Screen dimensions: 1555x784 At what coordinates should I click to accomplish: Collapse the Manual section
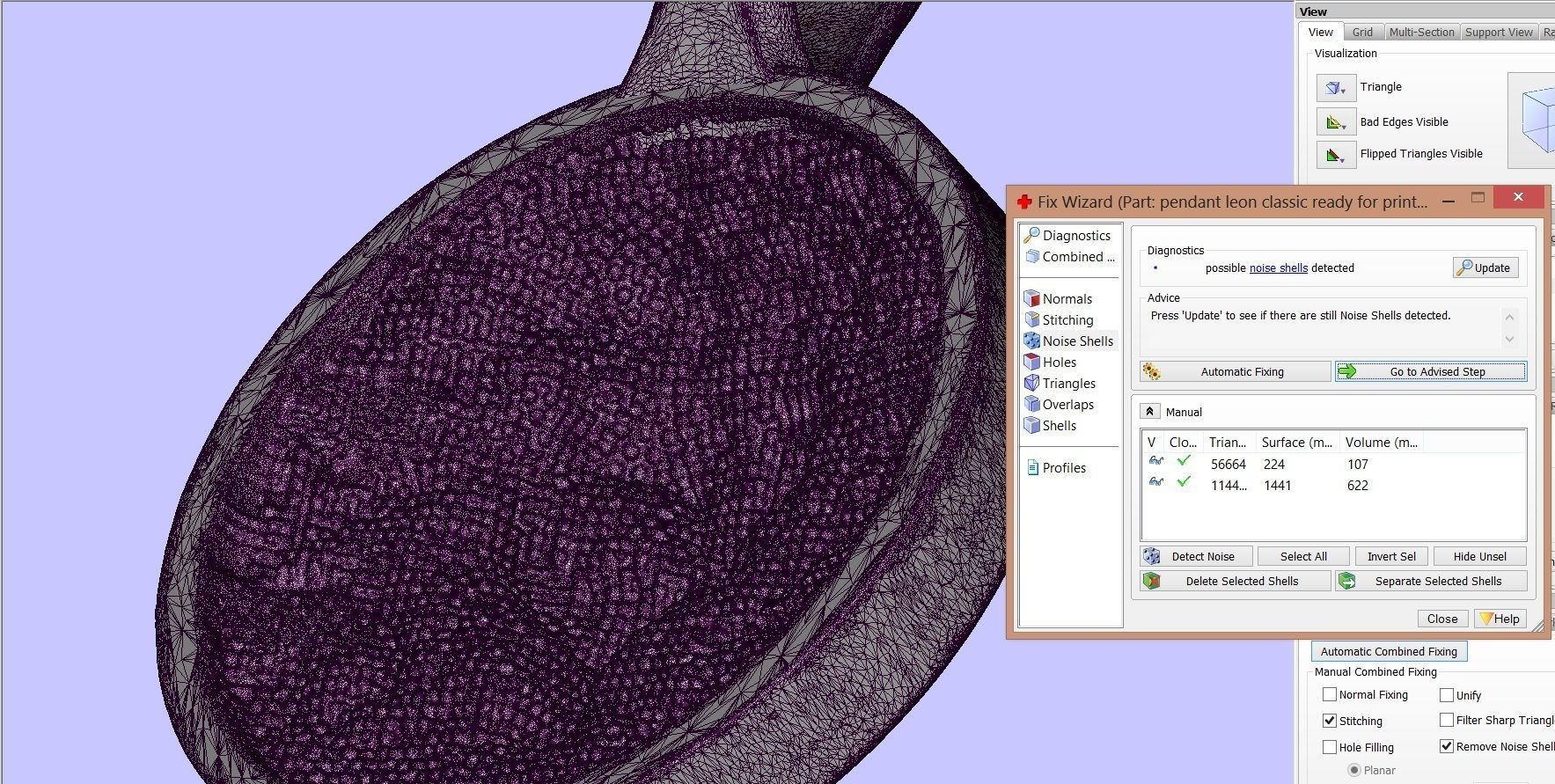coord(1149,411)
